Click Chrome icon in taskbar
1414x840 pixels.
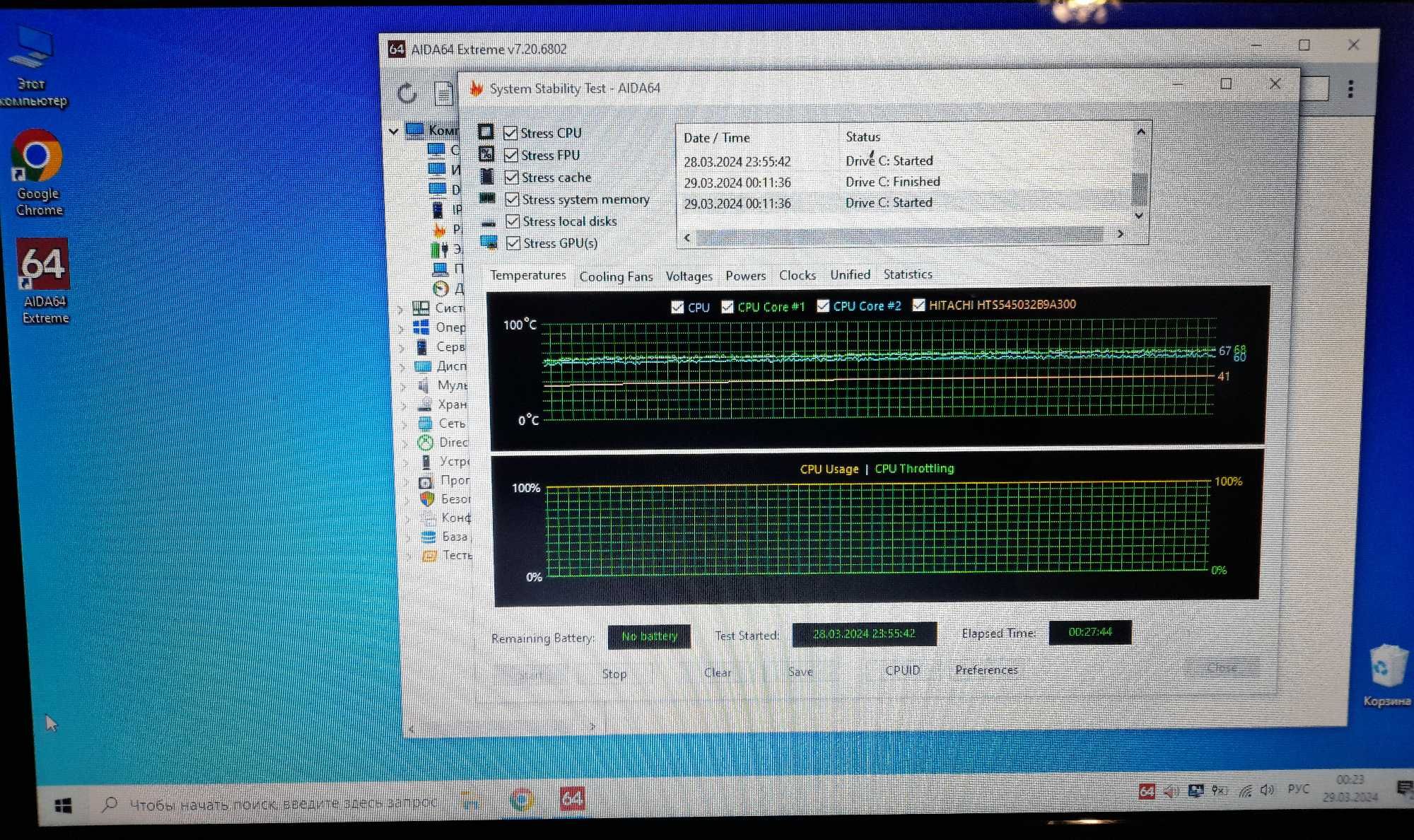click(522, 800)
